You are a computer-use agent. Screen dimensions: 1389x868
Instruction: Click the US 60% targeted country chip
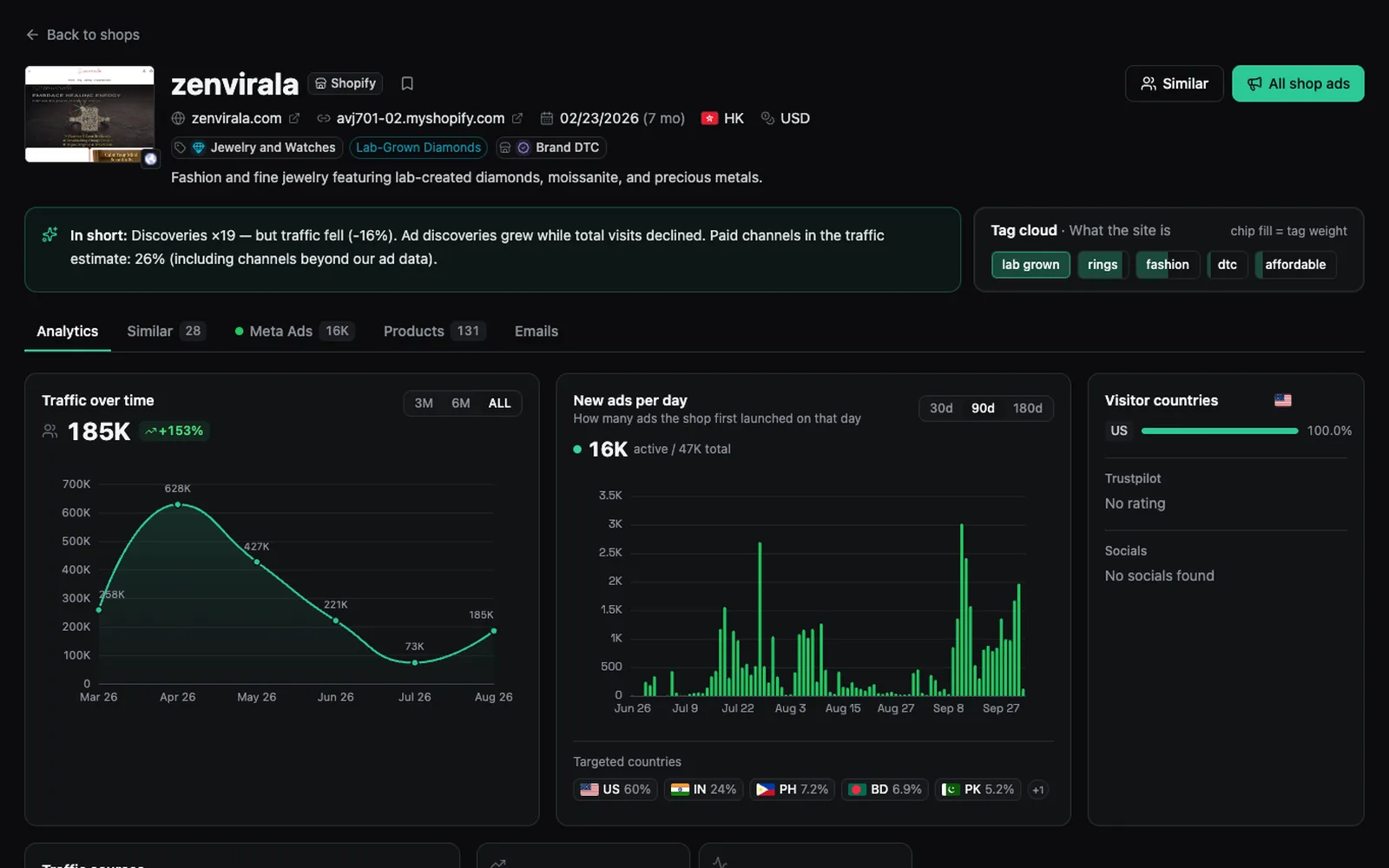616,790
